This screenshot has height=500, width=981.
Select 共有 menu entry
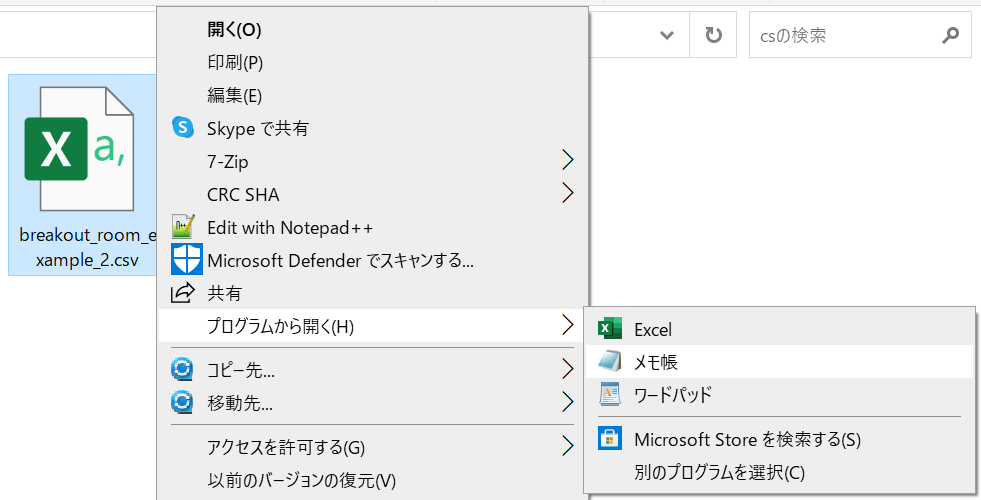[373, 293]
